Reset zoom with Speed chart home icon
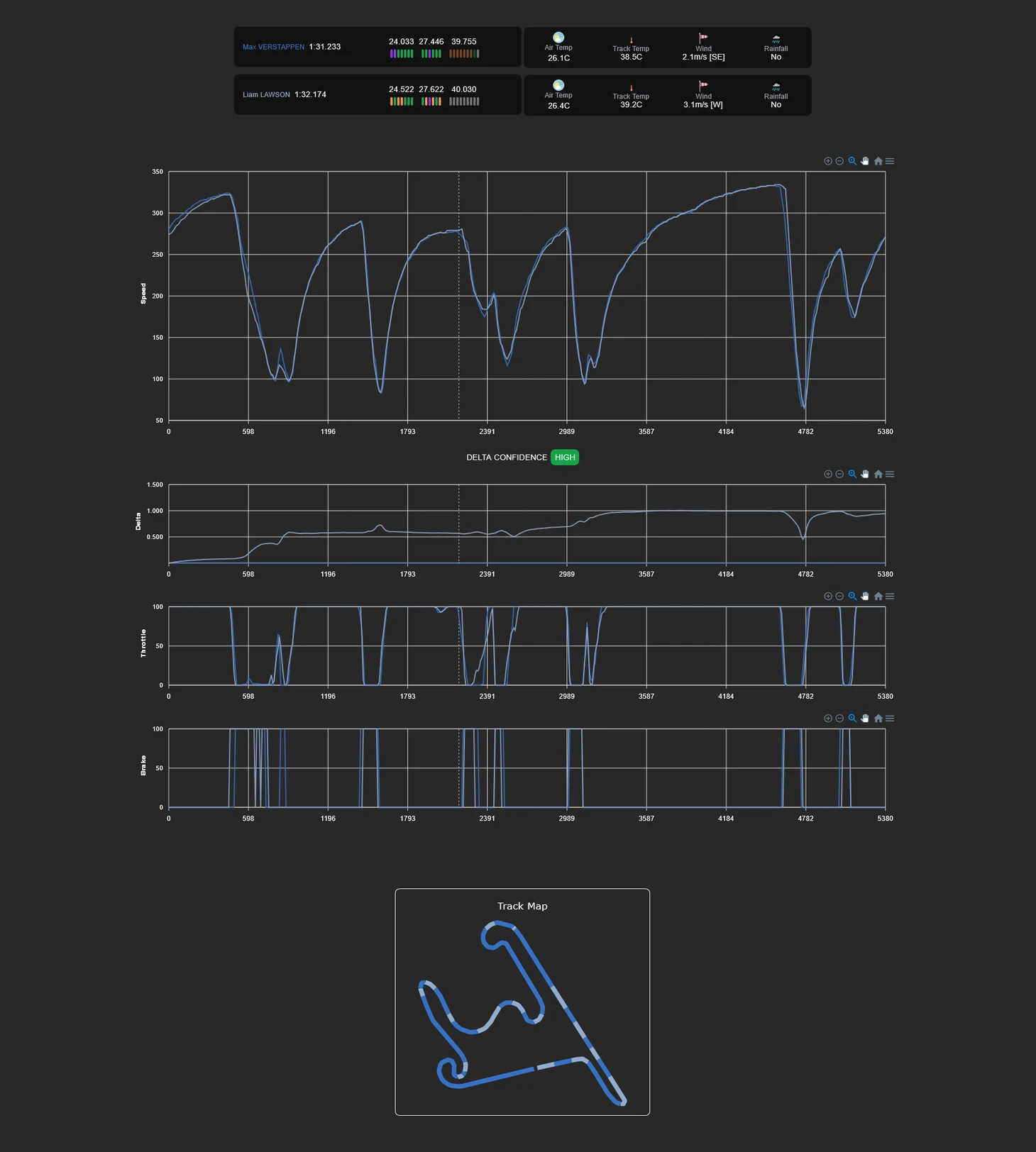 pos(878,161)
